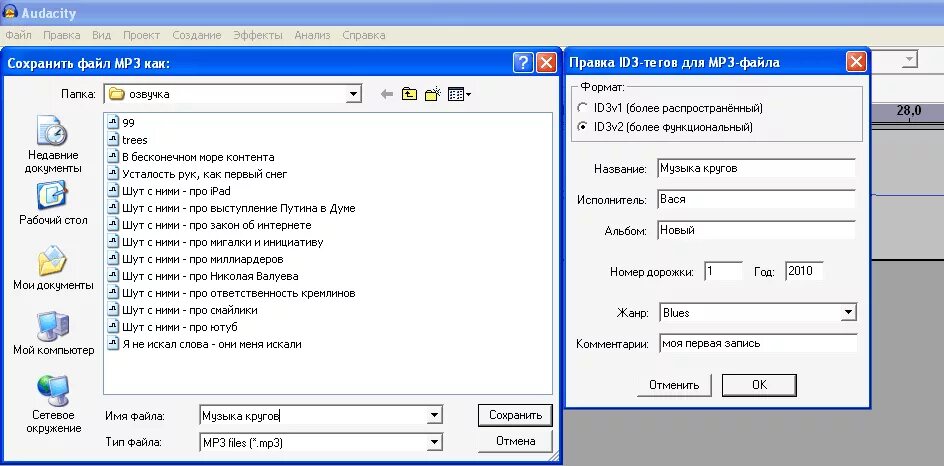
Task: Click the Комментарии field
Action: pos(757,343)
